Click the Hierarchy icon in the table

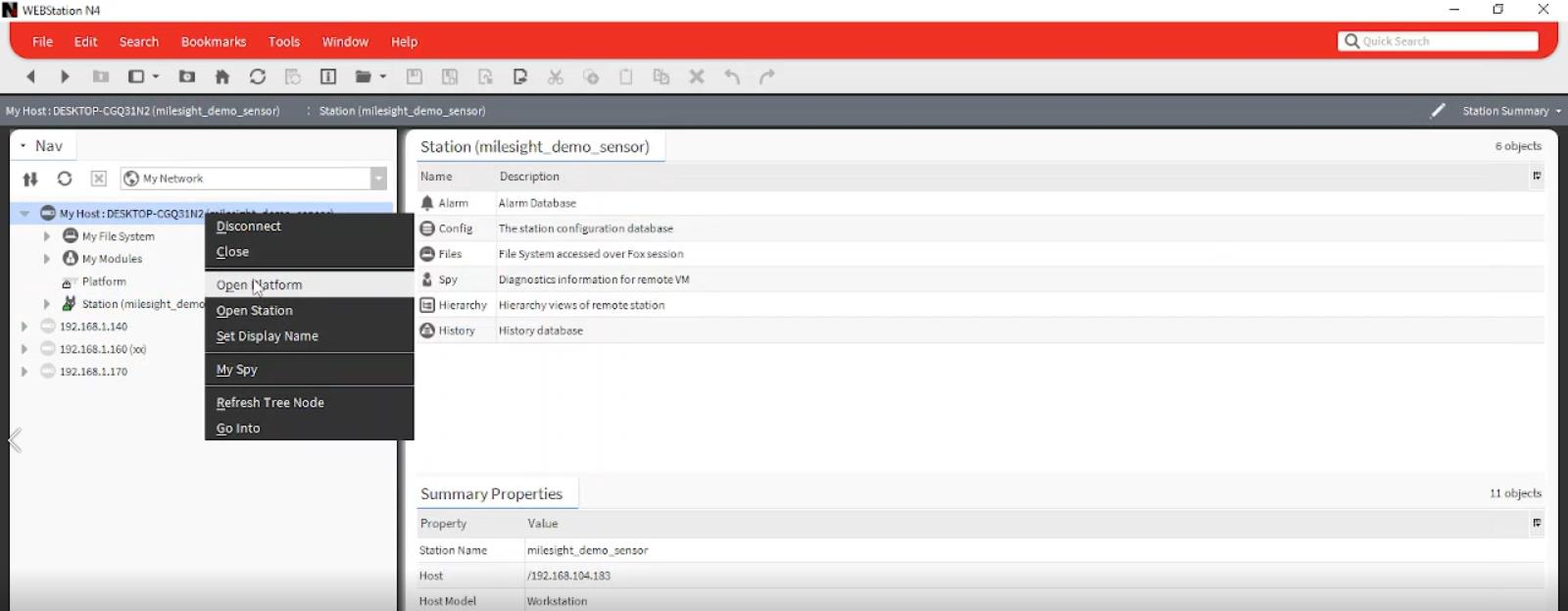tap(427, 305)
